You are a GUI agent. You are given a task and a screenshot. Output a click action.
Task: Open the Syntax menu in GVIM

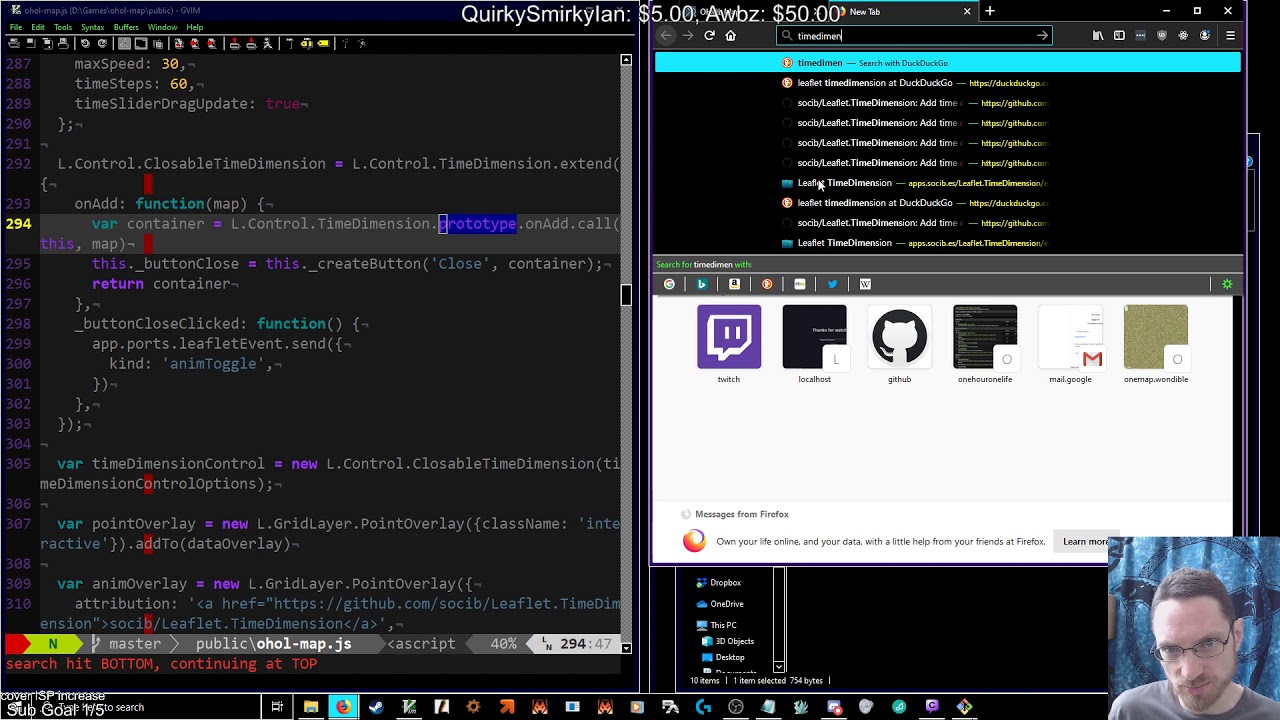pos(92,27)
